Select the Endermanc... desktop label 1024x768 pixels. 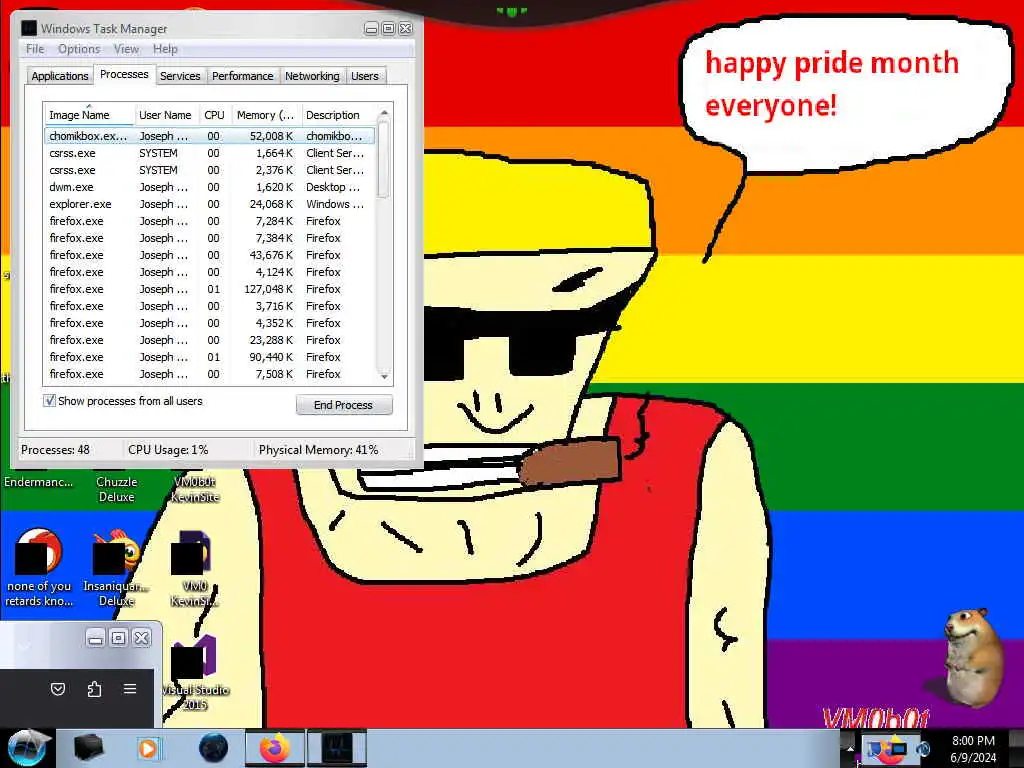39,482
